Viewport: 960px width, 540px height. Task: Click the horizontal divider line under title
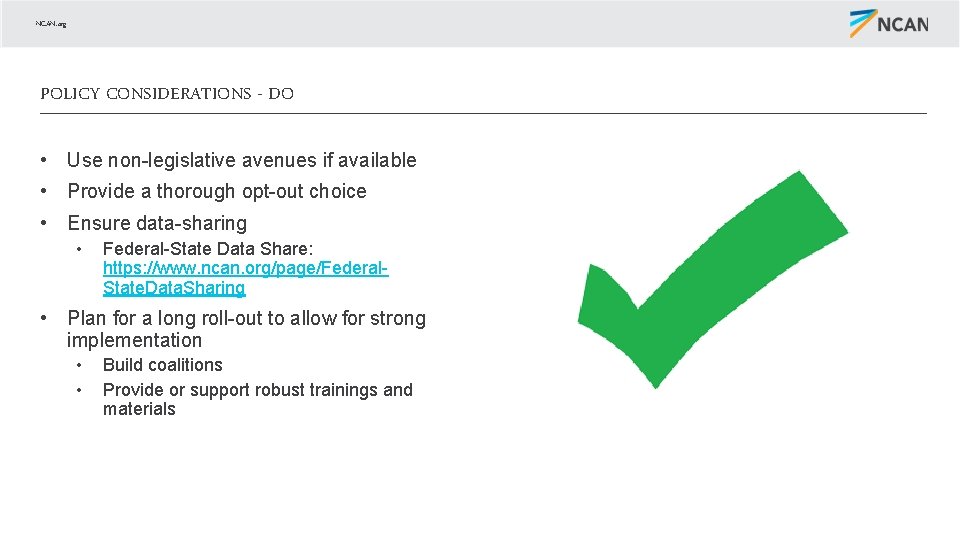(483, 113)
